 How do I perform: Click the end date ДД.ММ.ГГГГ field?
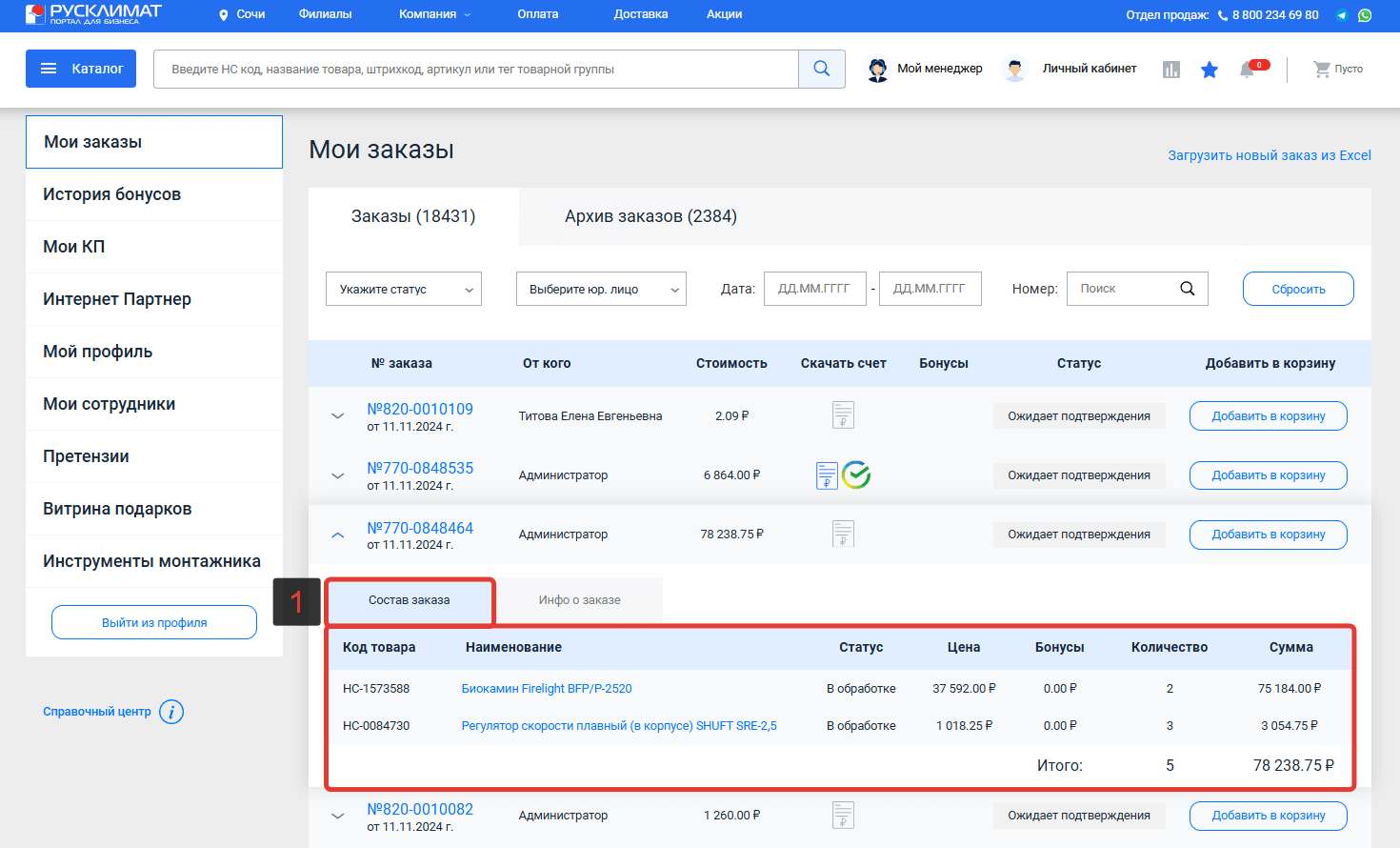coord(930,289)
